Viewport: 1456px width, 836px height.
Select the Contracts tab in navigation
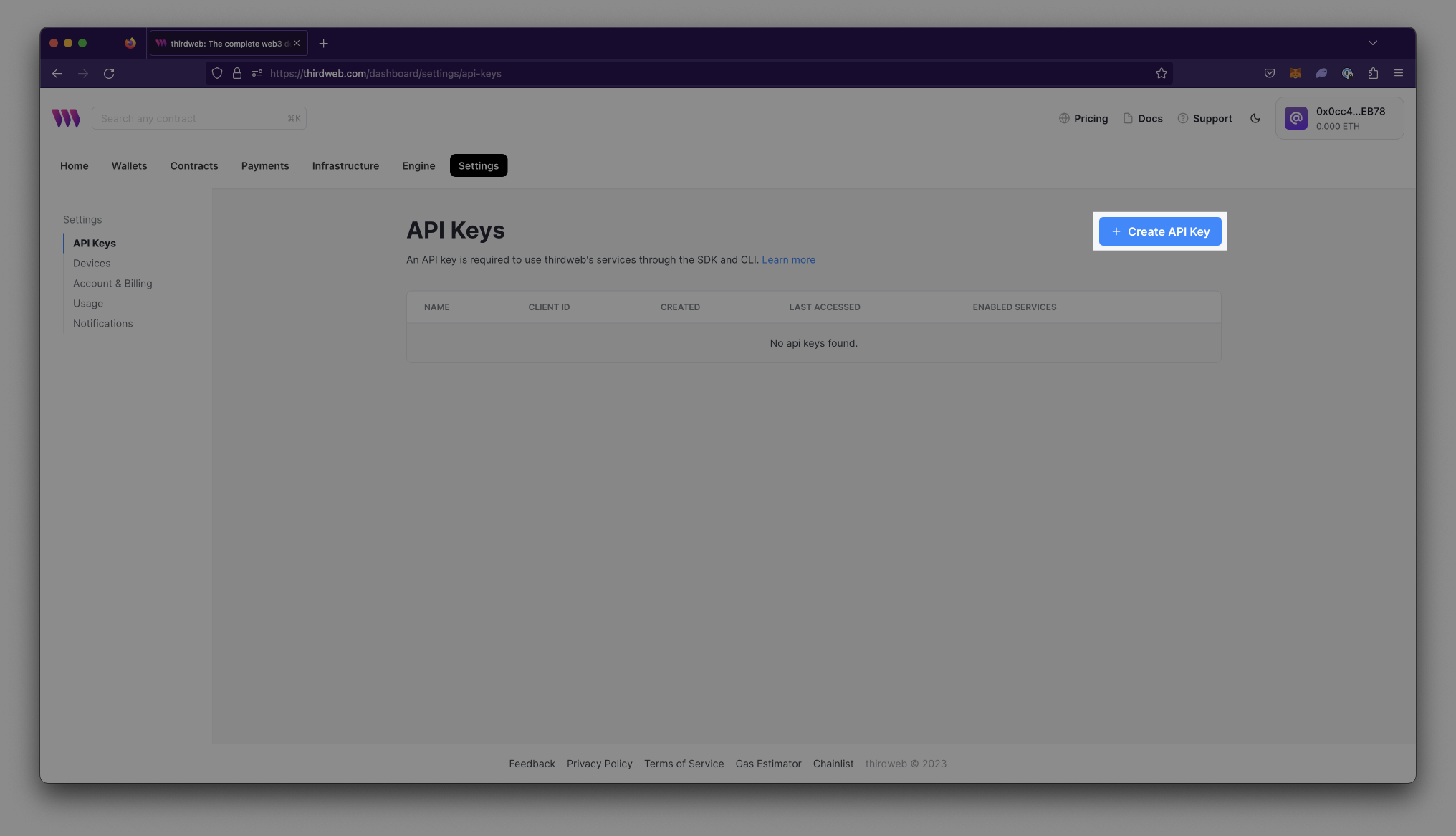[193, 165]
